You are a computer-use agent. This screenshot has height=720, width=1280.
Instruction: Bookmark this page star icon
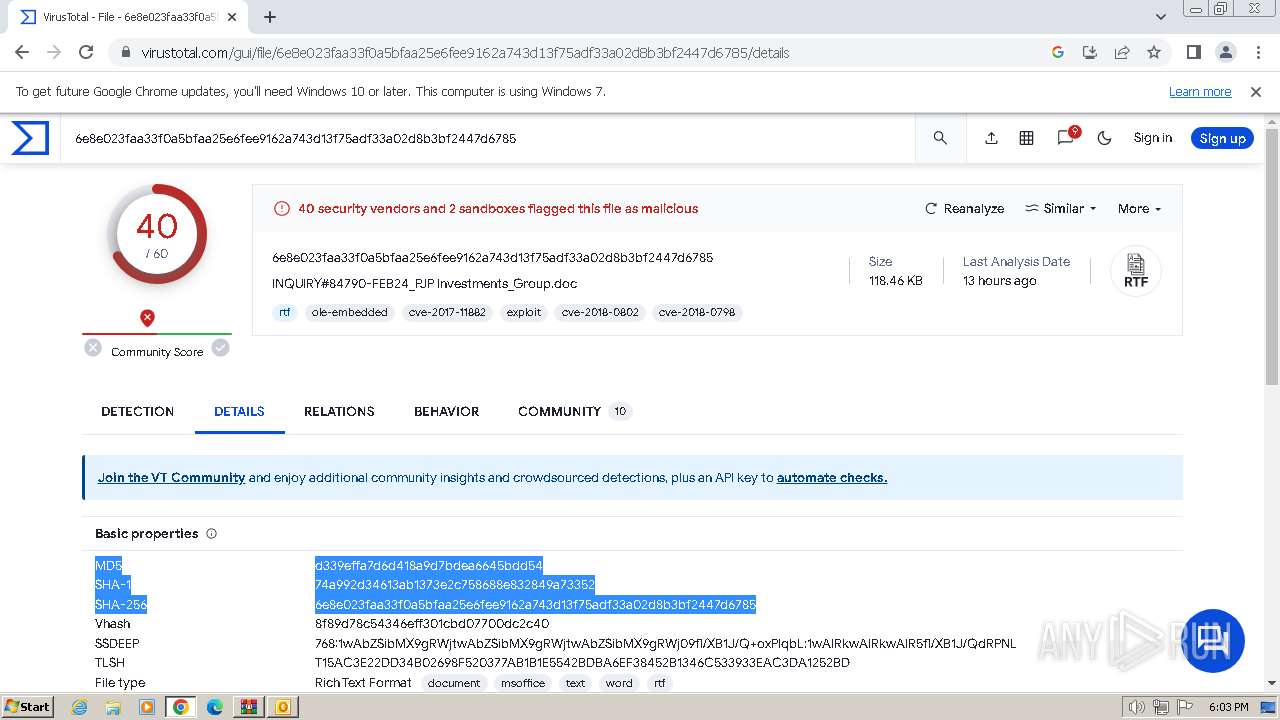pos(1154,52)
